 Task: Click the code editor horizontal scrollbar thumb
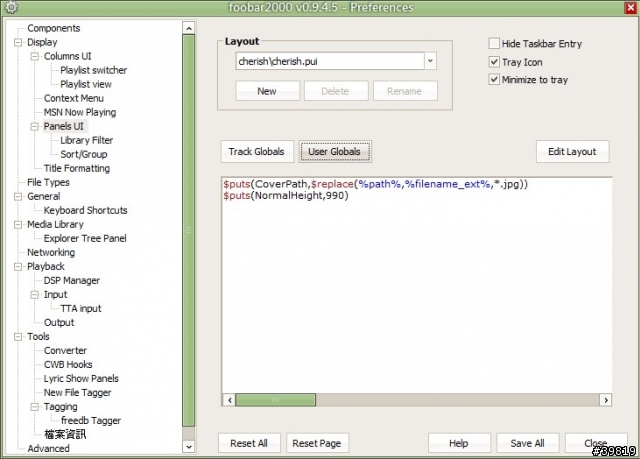pos(276,400)
